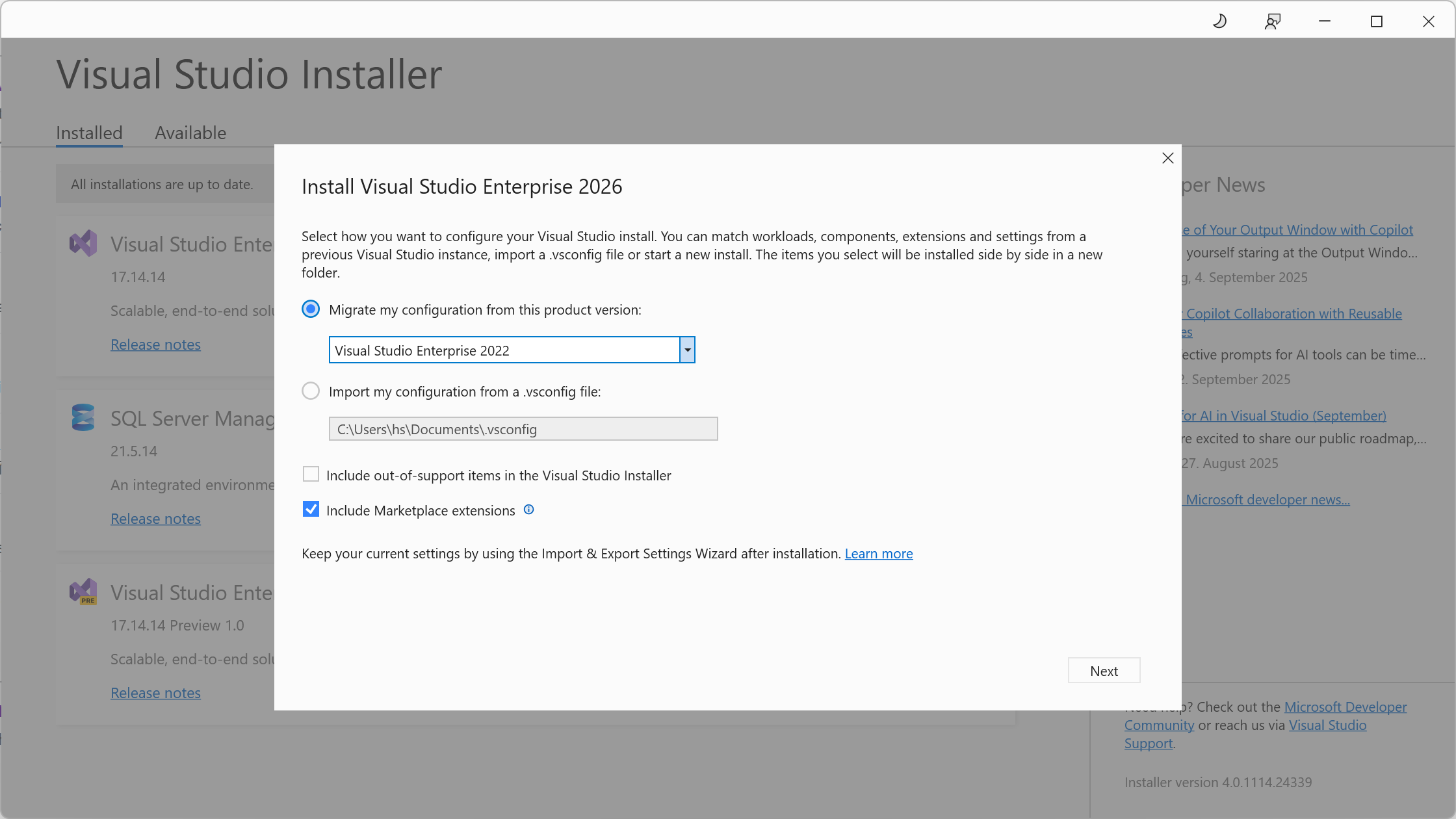Toggle dark theme moon icon
The height and width of the screenshot is (819, 1456).
click(x=1220, y=21)
